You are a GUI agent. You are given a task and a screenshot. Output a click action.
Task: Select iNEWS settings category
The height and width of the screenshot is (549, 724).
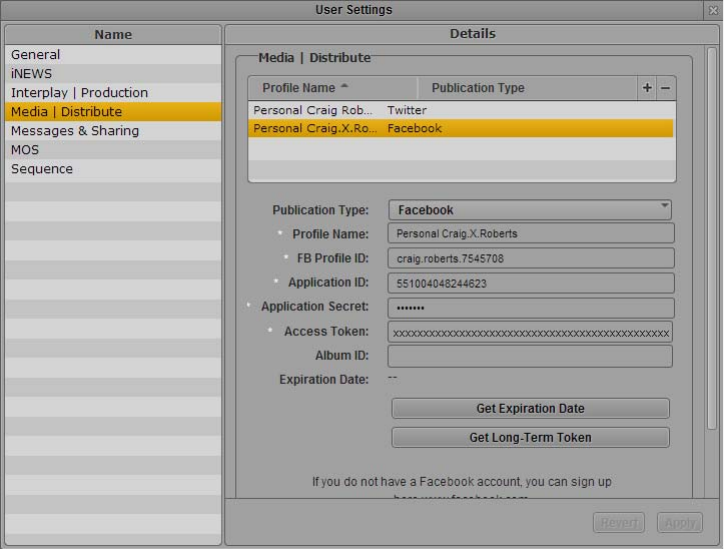click(x=113, y=73)
